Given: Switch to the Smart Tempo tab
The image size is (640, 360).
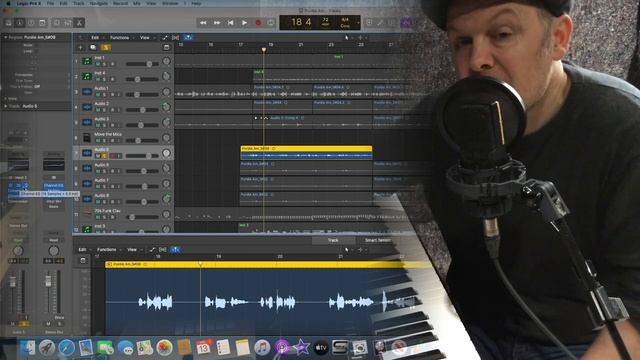Looking at the screenshot, I should (378, 240).
